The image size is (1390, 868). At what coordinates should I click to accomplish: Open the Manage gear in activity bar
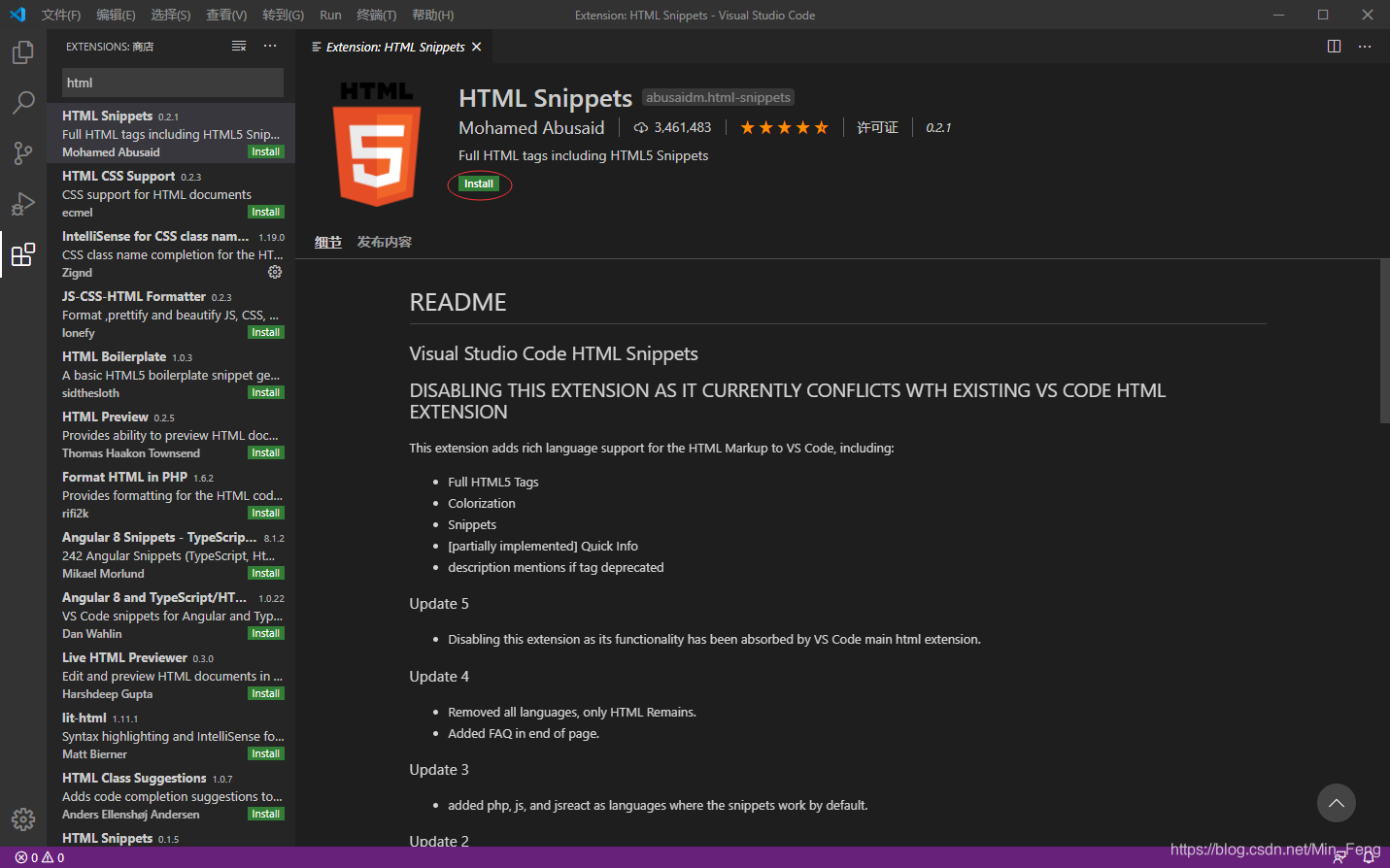(23, 819)
